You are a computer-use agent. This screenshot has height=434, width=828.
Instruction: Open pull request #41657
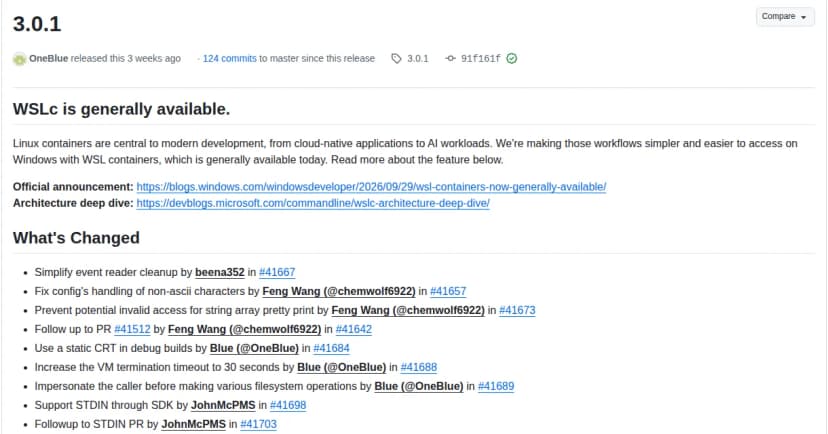point(448,291)
